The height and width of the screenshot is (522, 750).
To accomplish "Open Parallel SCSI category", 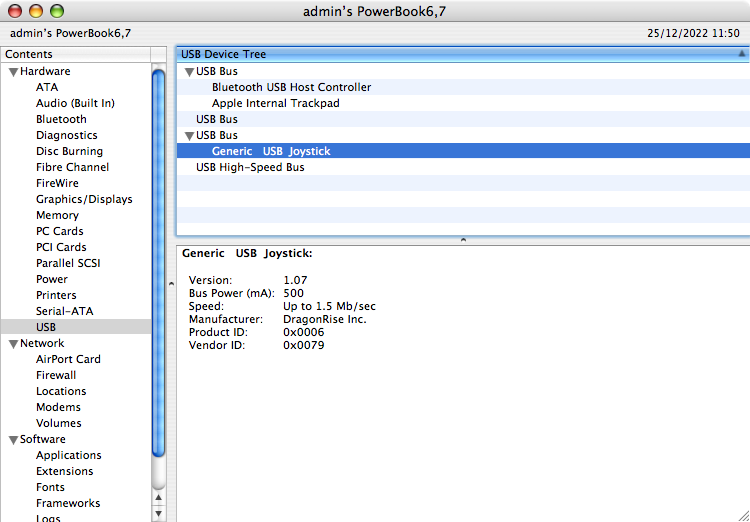I will coord(68,263).
